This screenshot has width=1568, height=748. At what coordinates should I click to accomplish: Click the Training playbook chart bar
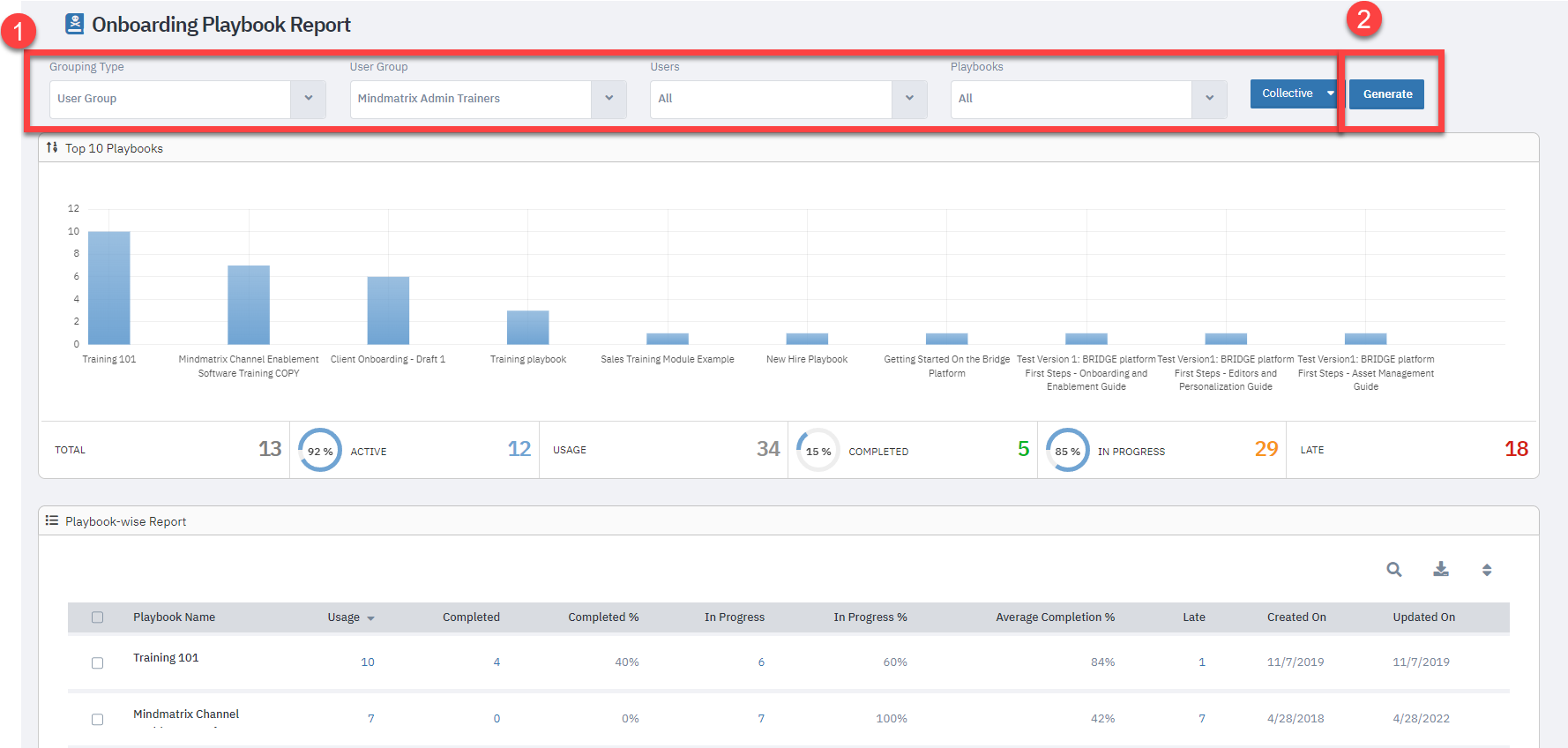point(528,327)
